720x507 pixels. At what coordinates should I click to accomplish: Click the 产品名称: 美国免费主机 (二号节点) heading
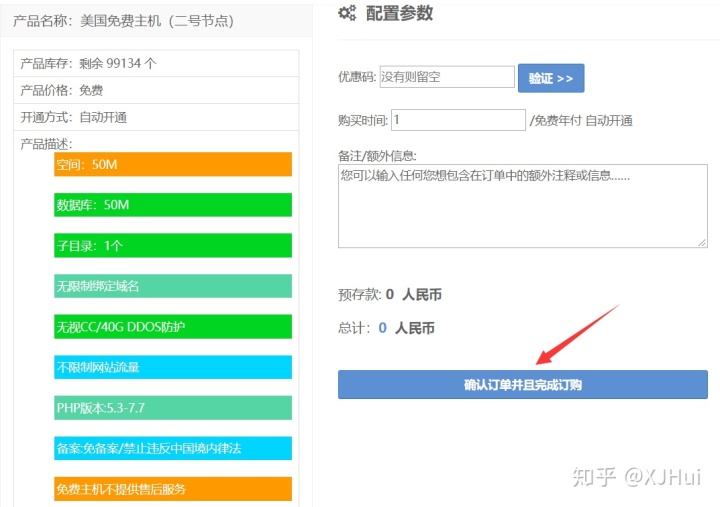[x=124, y=21]
